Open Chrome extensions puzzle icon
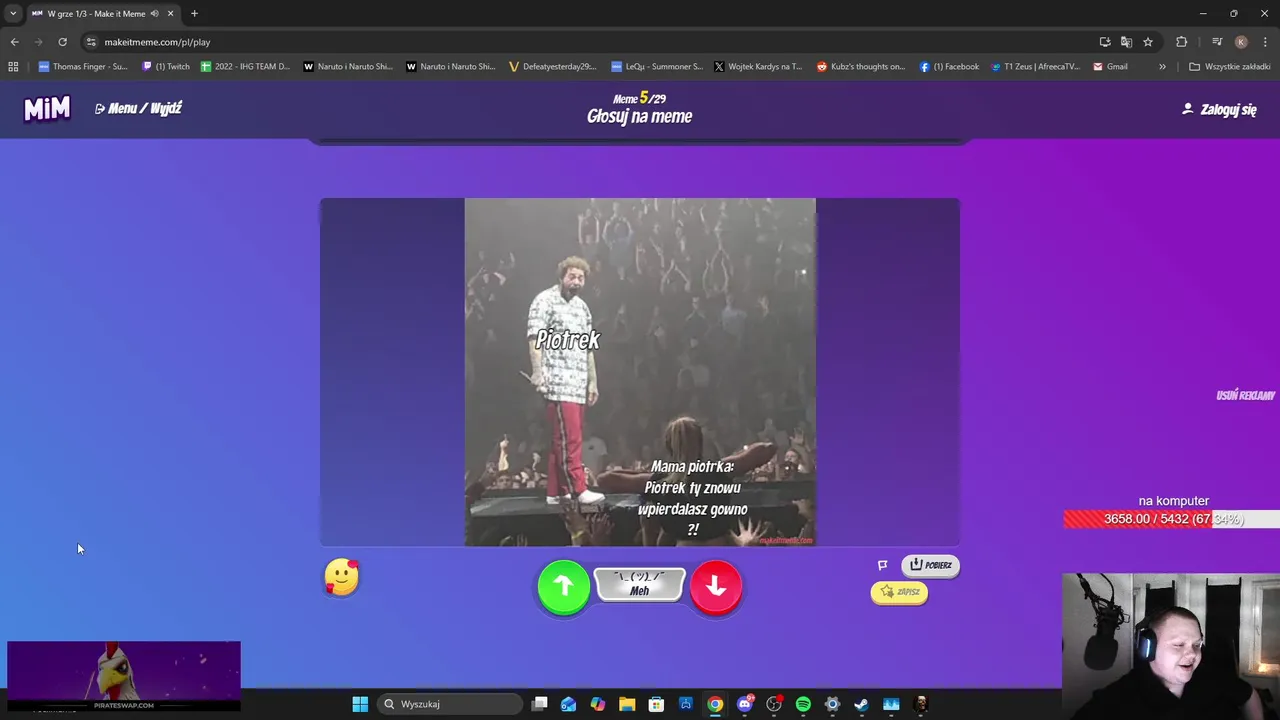Image resolution: width=1280 pixels, height=720 pixels. (1182, 42)
